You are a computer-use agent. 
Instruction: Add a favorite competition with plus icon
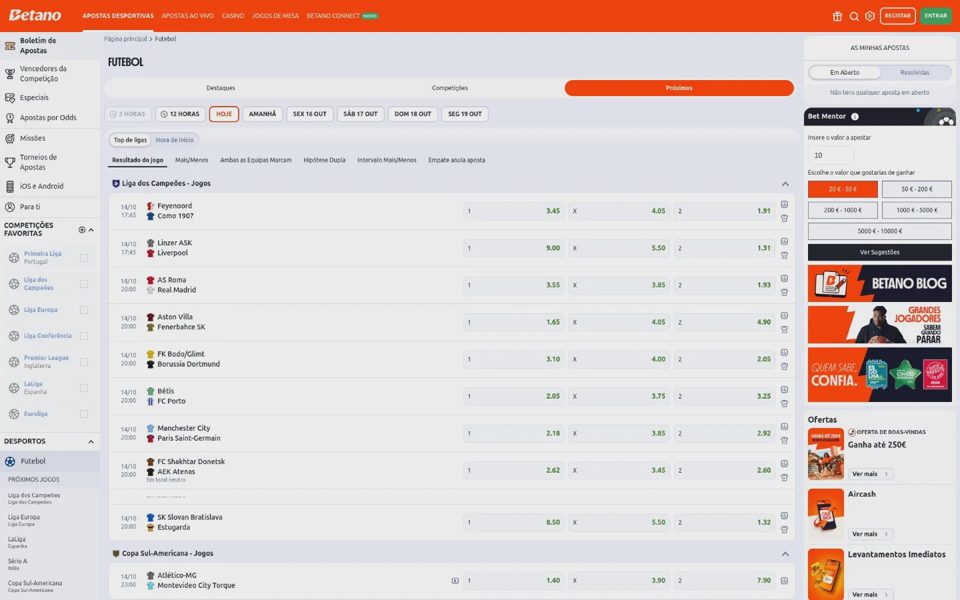point(82,230)
